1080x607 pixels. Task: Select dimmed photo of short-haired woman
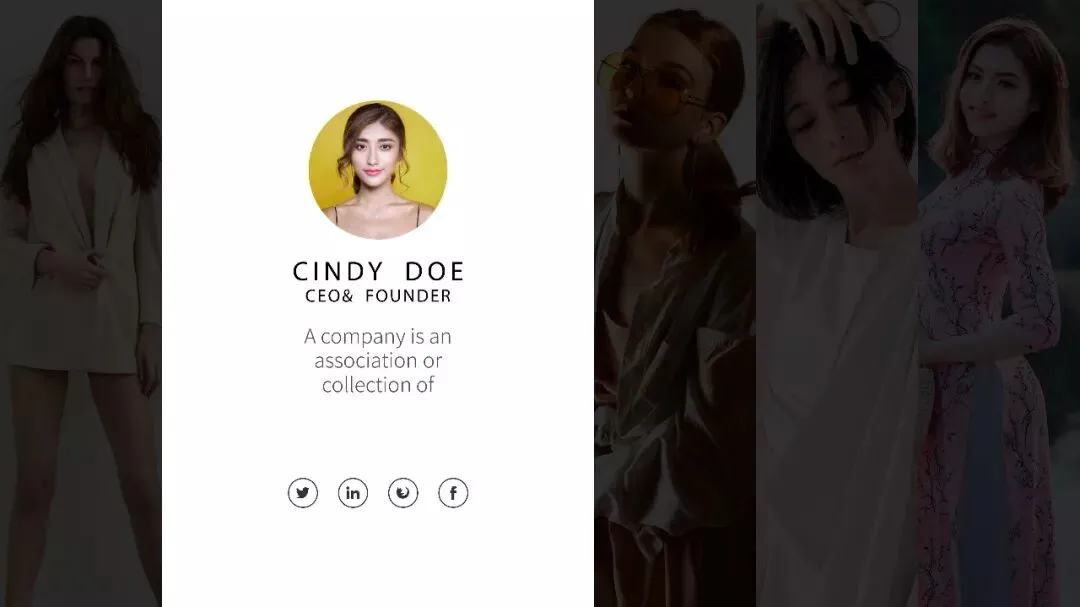pyautogui.click(x=837, y=303)
